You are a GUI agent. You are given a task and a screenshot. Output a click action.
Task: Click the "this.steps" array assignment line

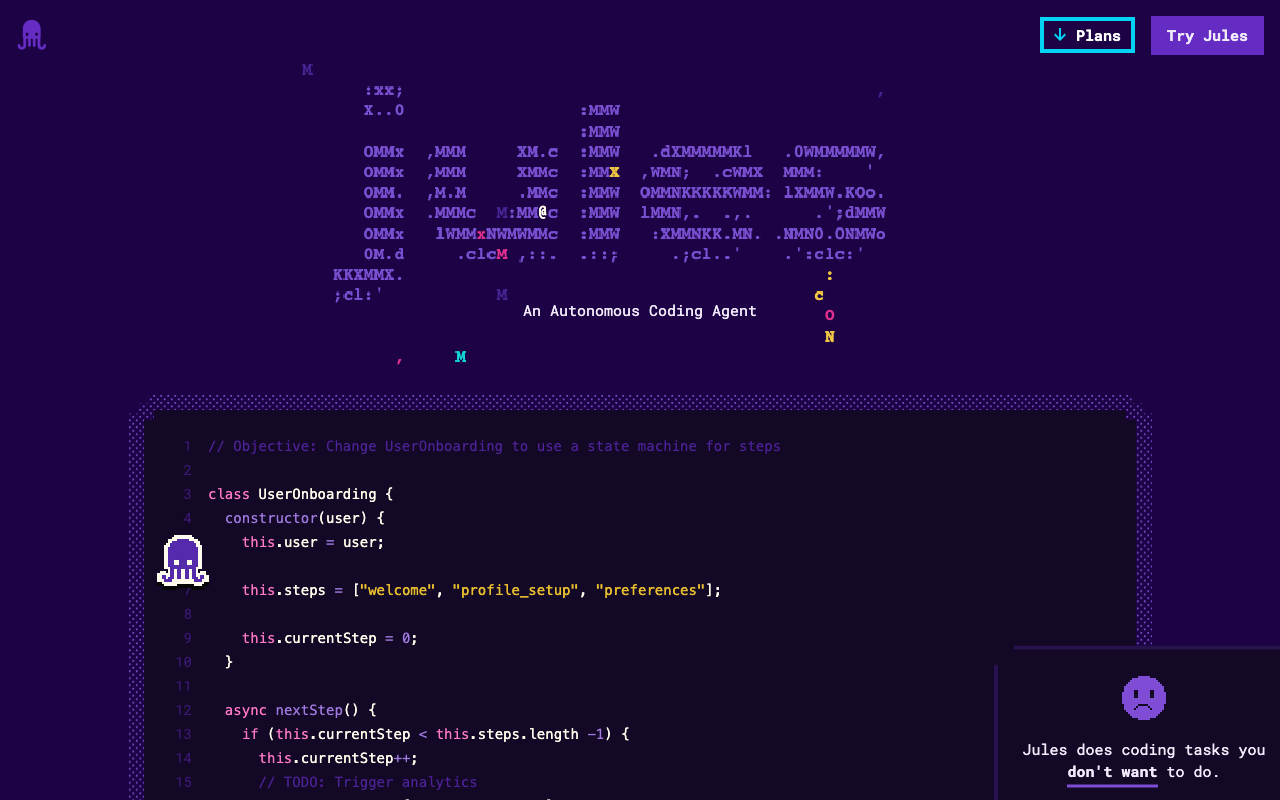(x=482, y=590)
